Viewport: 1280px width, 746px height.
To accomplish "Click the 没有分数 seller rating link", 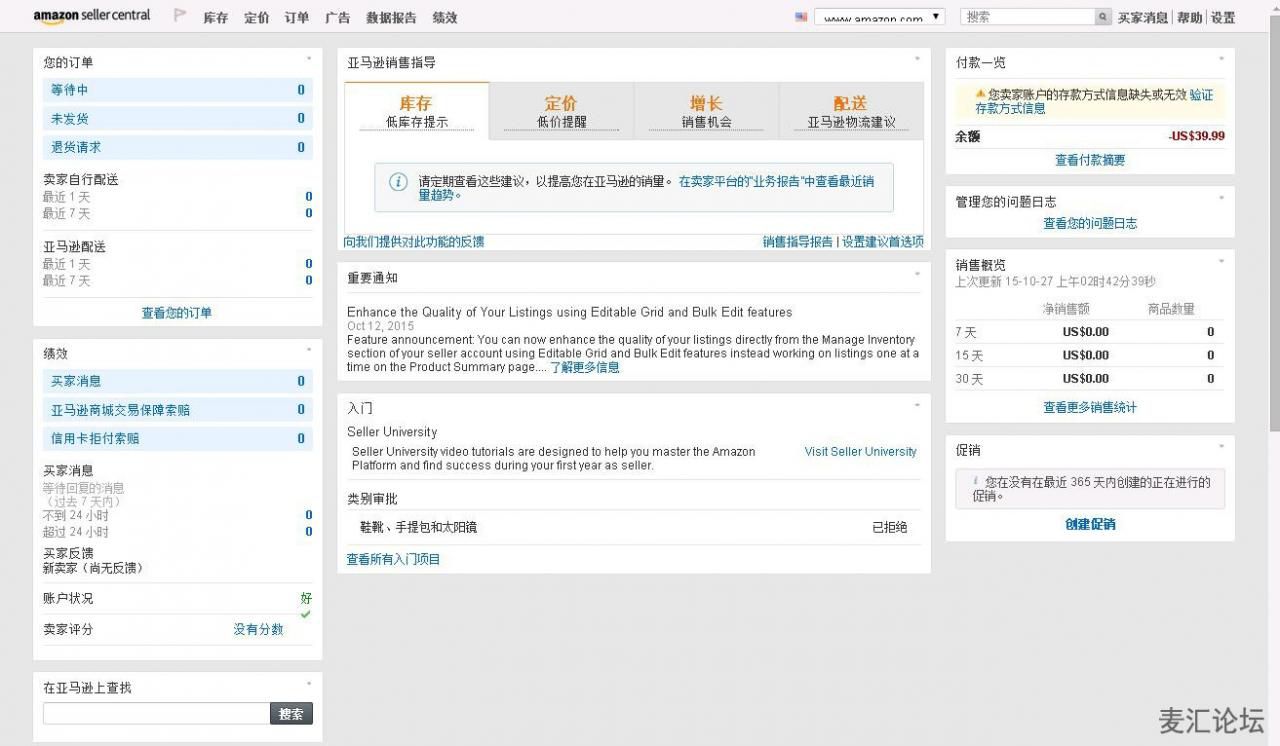I will click(x=259, y=629).
